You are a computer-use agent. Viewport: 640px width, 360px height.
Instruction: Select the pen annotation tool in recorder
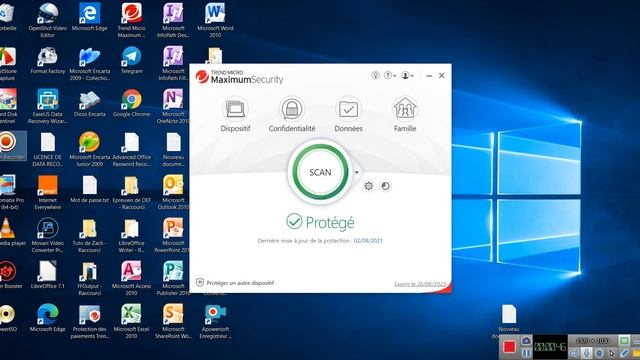tap(624, 353)
